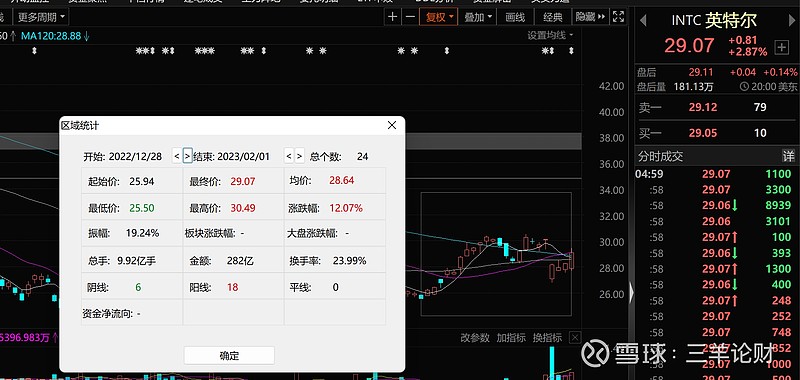The image size is (800, 380).
Task: Click 振幅 value 19.24%
Action: coord(142,234)
